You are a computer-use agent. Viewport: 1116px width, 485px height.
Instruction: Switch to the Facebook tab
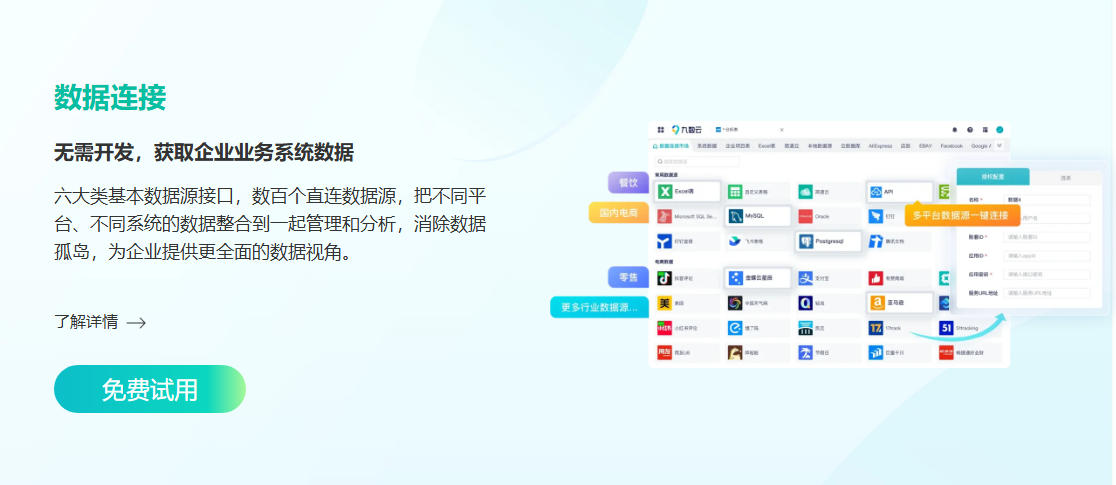click(952, 145)
